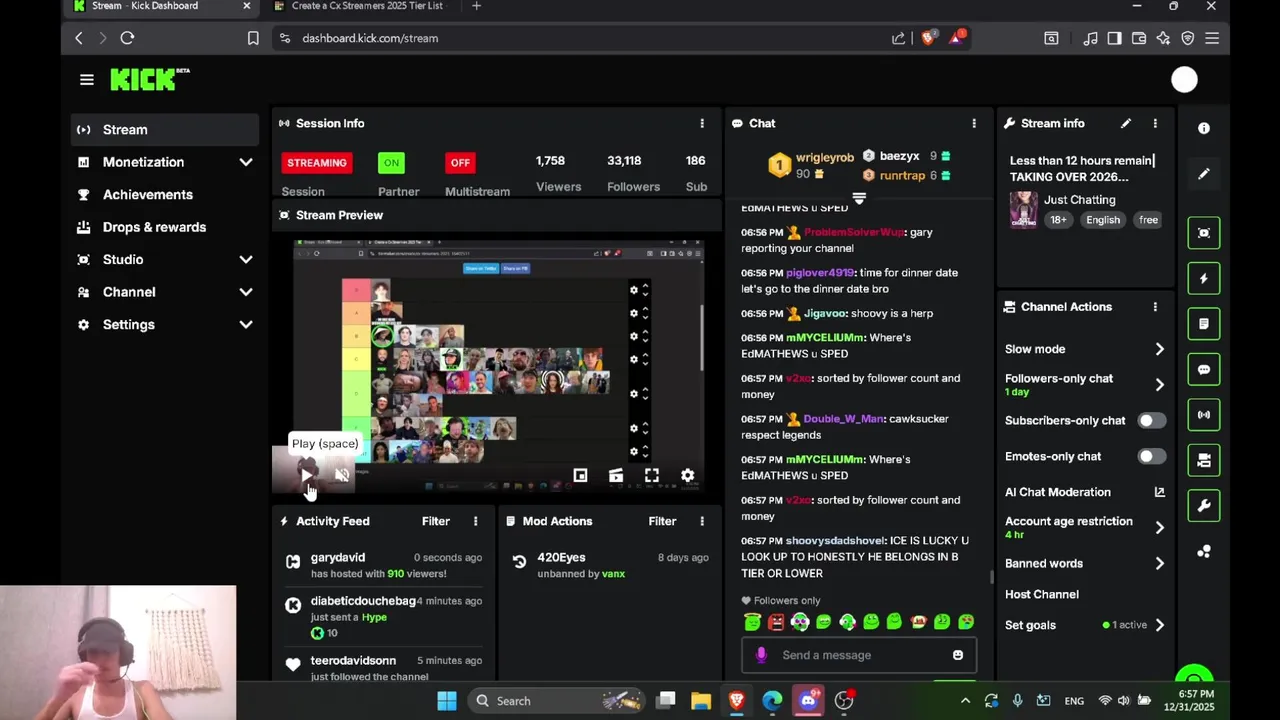Click the browser address bar URL
1280x720 pixels.
[370, 38]
